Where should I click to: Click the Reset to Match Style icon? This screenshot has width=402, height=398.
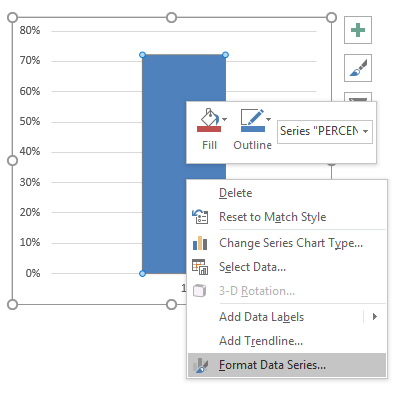click(200, 217)
